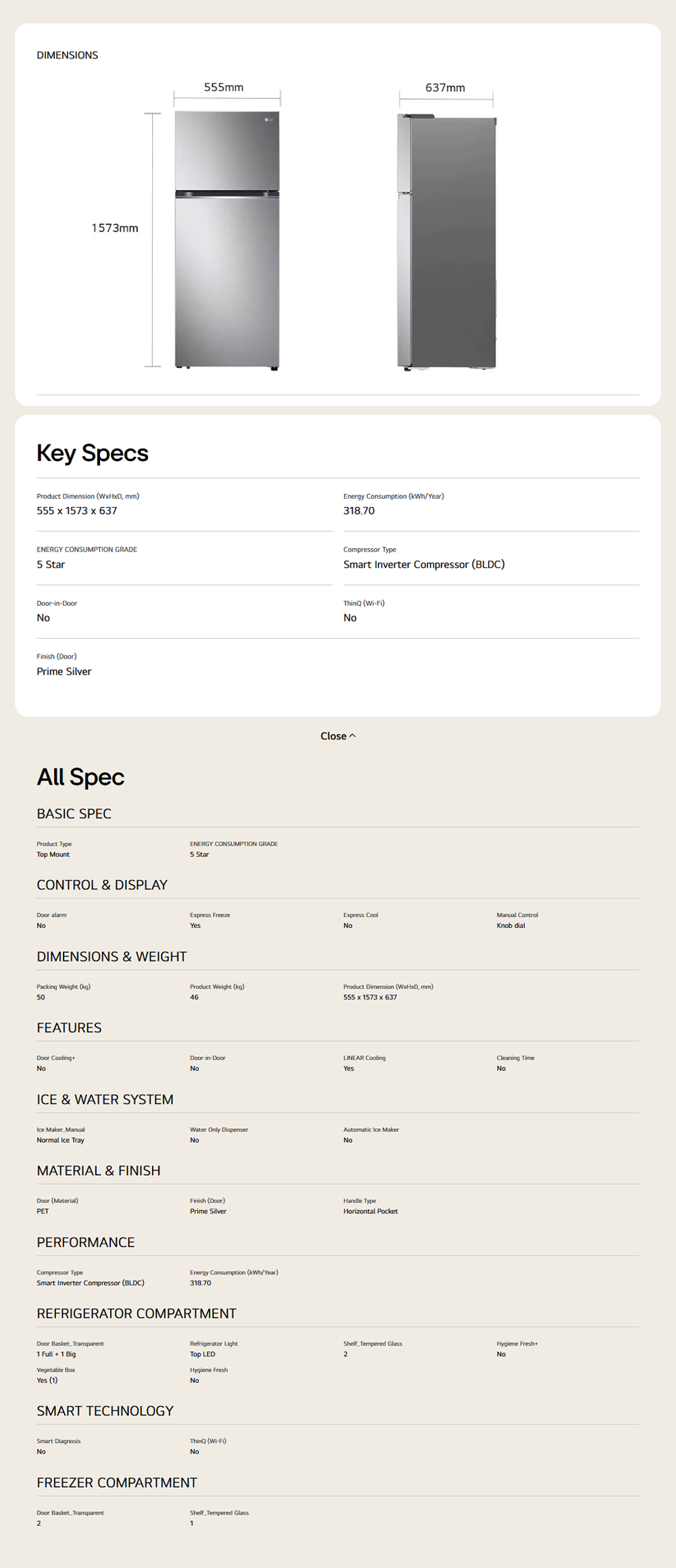Click the LINEAR Cooling feature label
The height and width of the screenshot is (1568, 676).
tap(364, 1058)
